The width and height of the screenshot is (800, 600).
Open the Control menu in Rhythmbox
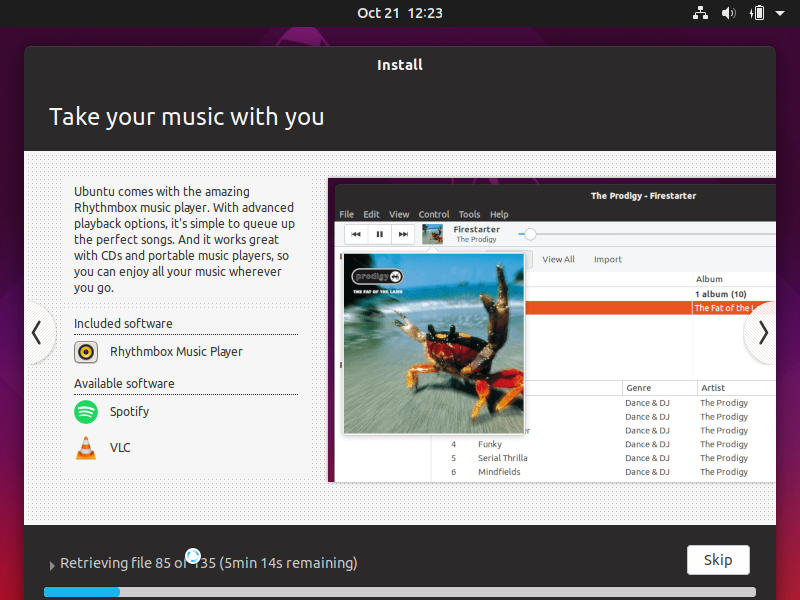tap(434, 214)
